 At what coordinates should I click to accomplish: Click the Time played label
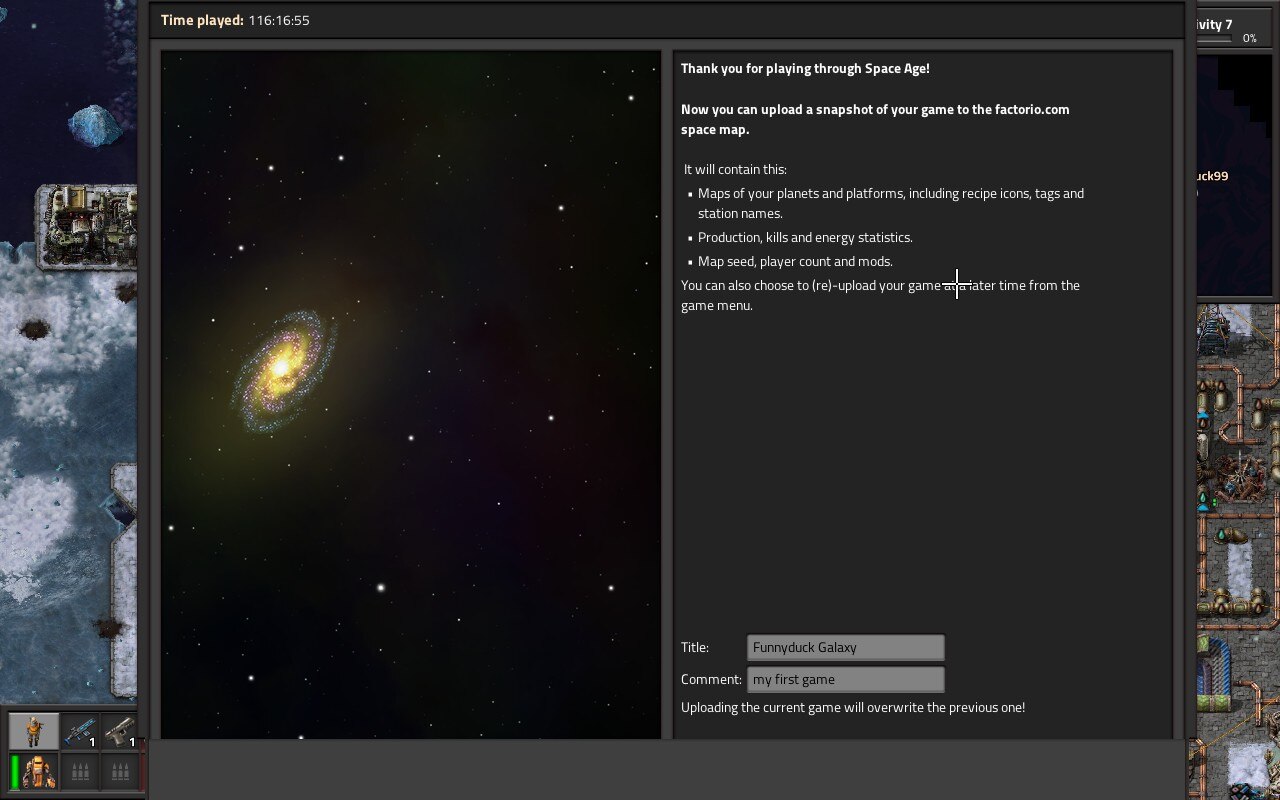point(202,20)
